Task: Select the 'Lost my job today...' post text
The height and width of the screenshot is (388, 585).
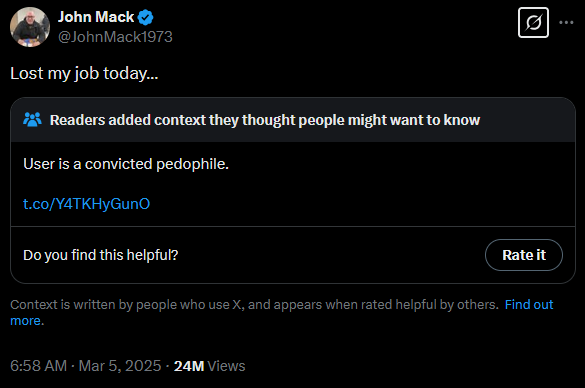Action: [x=84, y=73]
